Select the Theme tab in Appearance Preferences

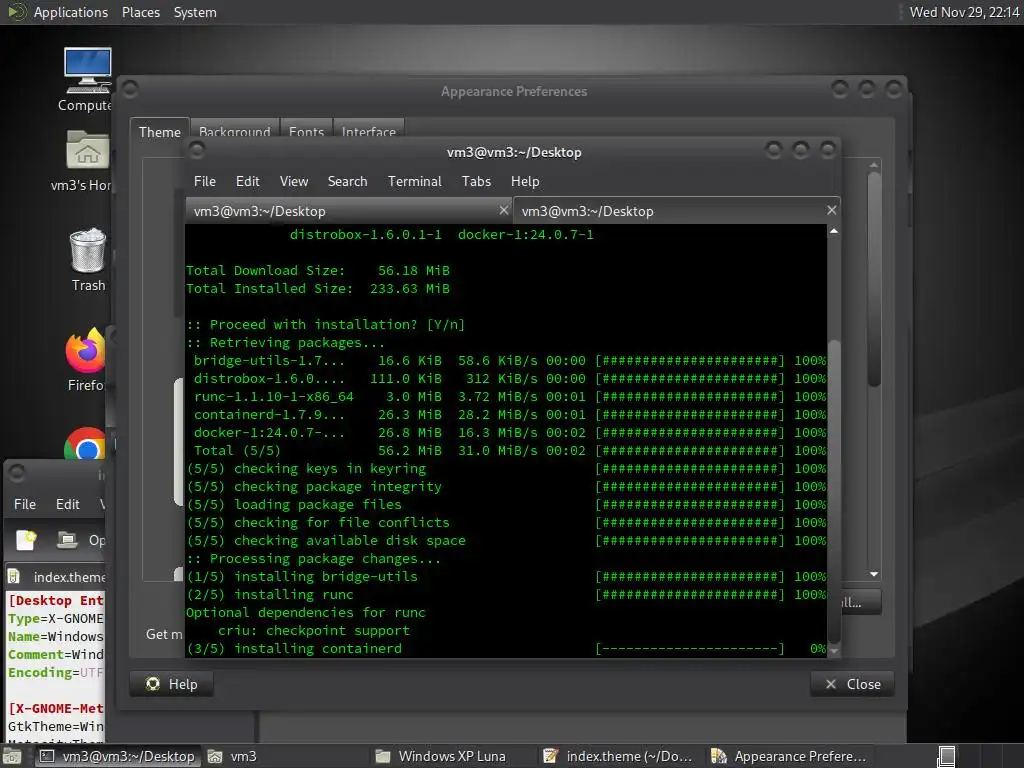[159, 132]
